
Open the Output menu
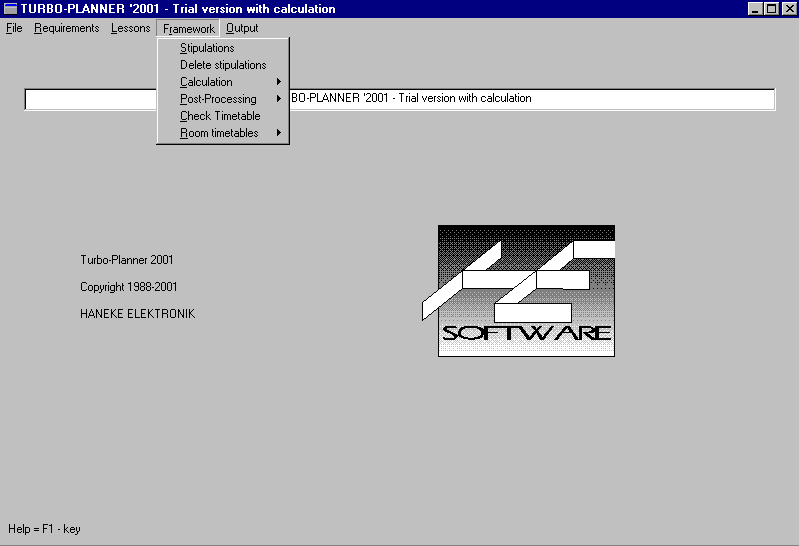(242, 28)
